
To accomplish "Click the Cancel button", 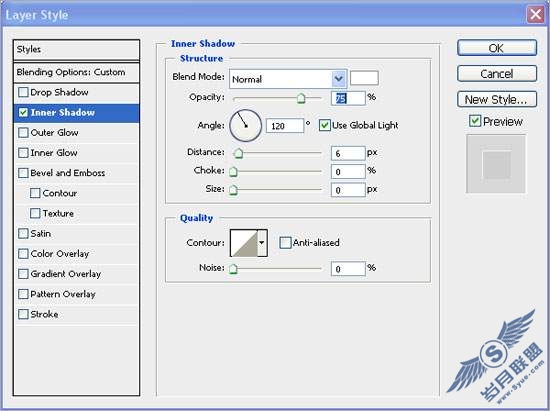I will pos(497,74).
